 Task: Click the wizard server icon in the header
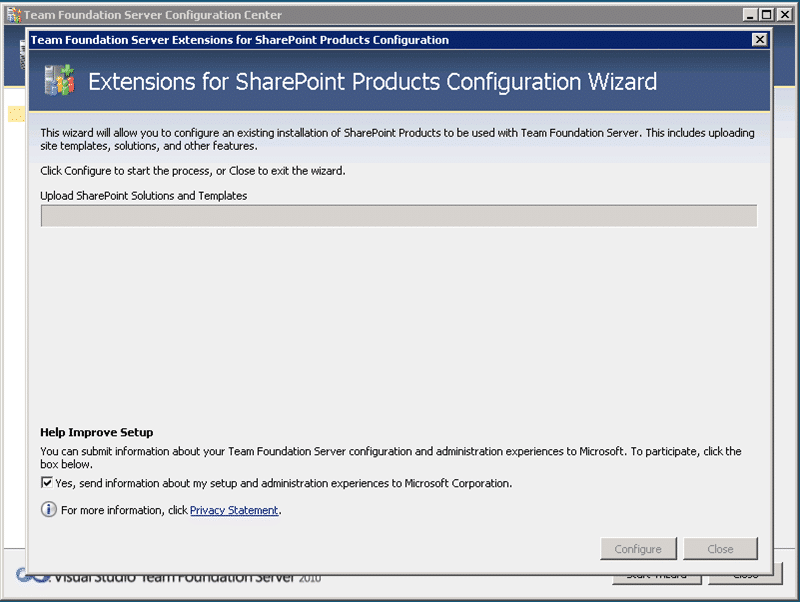(59, 80)
